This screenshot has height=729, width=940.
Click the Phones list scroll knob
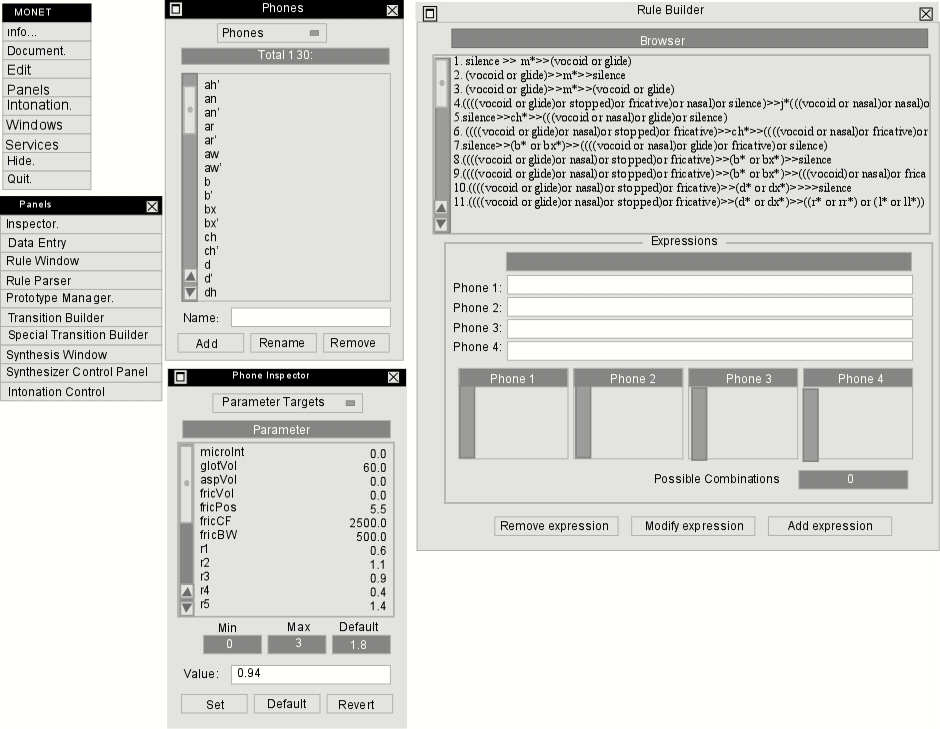[190, 110]
